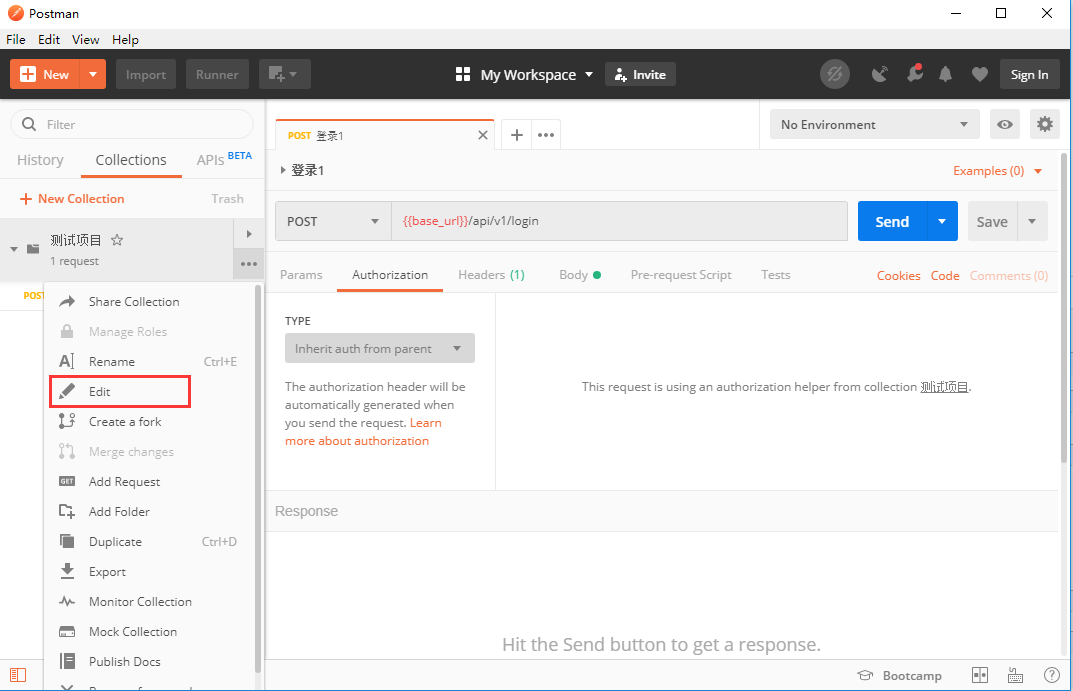Click the sync status icon

[835, 75]
